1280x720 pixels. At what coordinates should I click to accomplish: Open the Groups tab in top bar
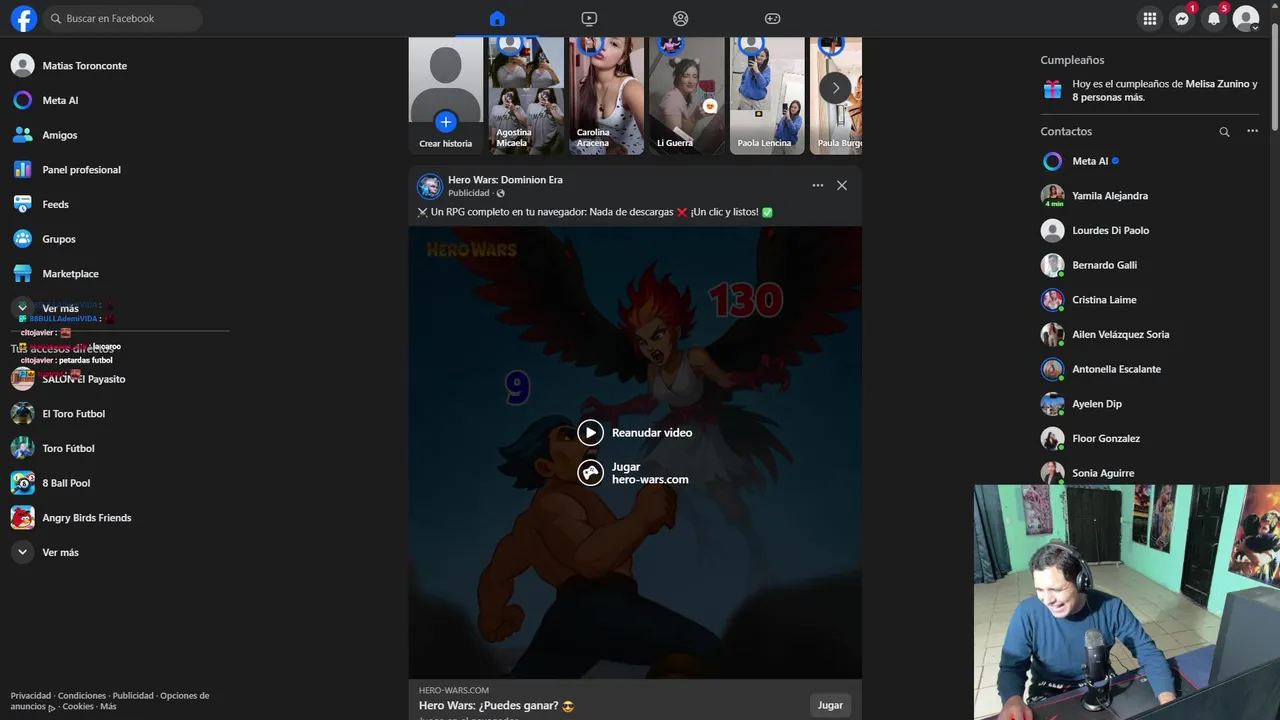(681, 18)
